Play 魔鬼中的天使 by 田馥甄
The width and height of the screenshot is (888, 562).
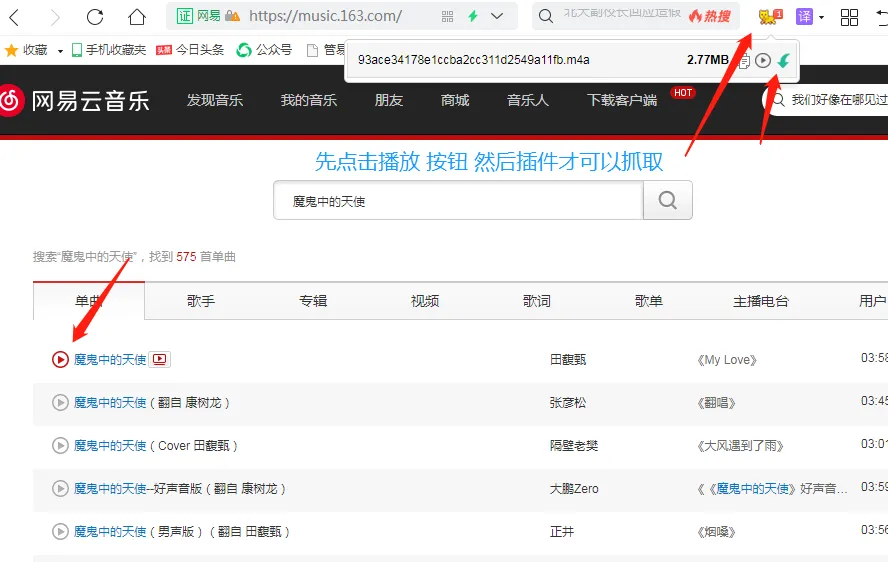click(x=60, y=359)
